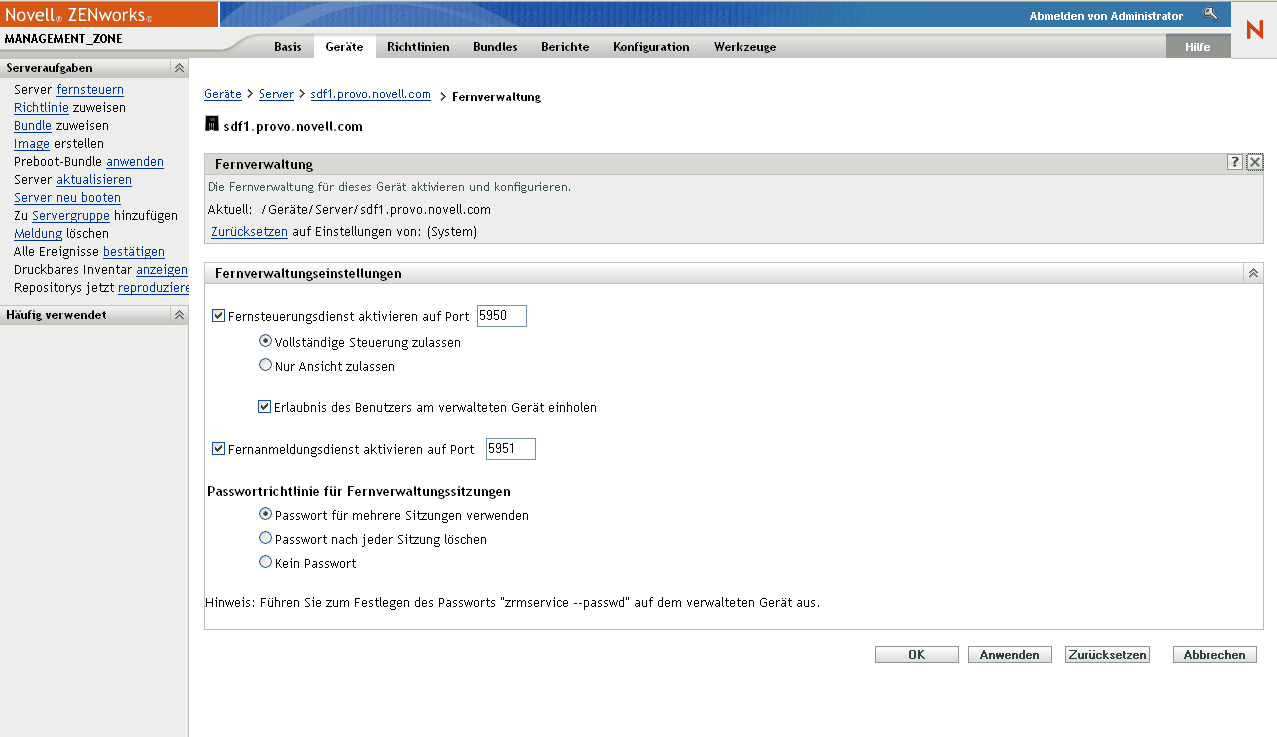
Task: Click the Zurücksetzen button at the bottom
Action: (1107, 655)
